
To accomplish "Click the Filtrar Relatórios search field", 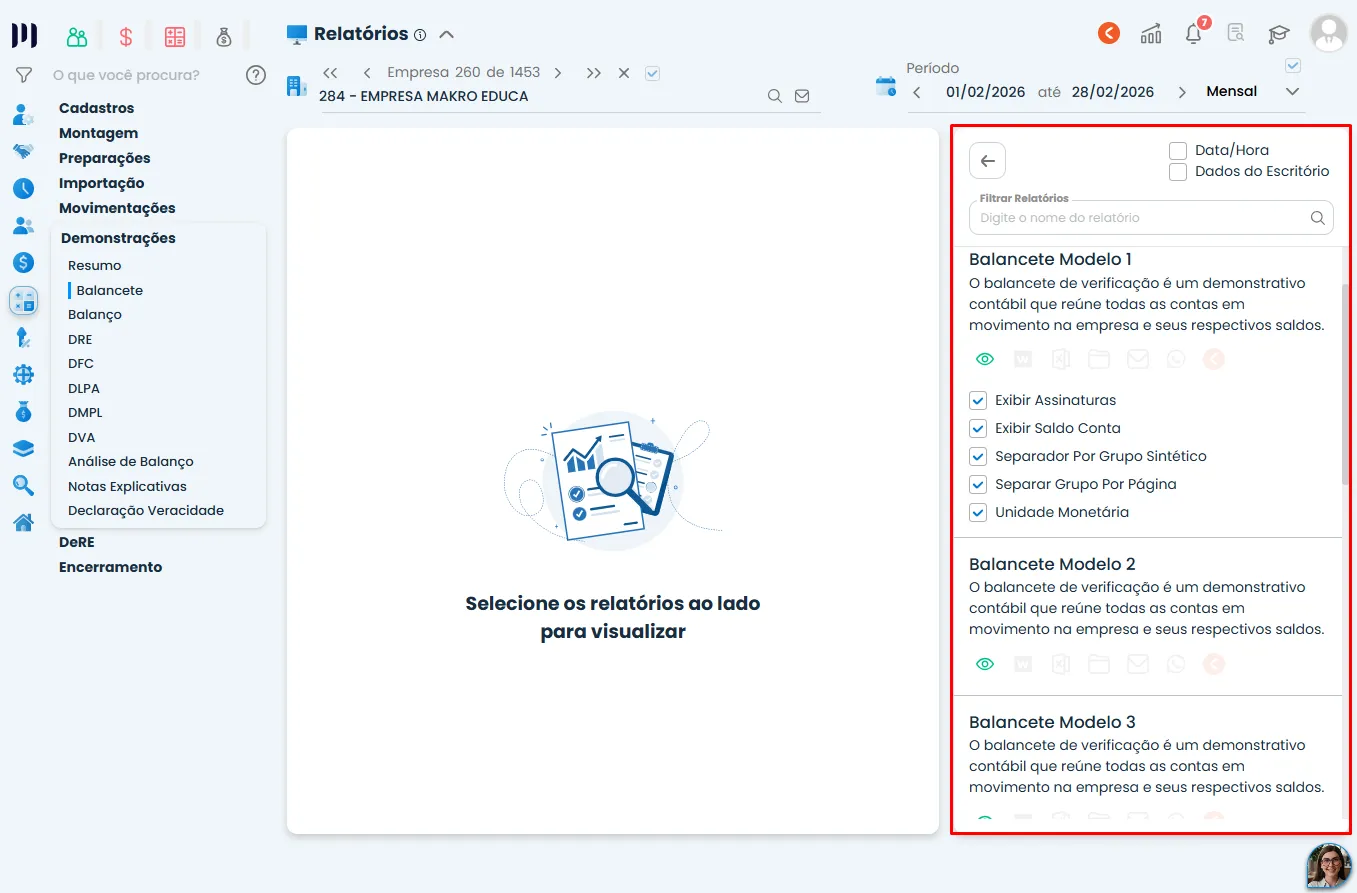I will coord(1151,217).
